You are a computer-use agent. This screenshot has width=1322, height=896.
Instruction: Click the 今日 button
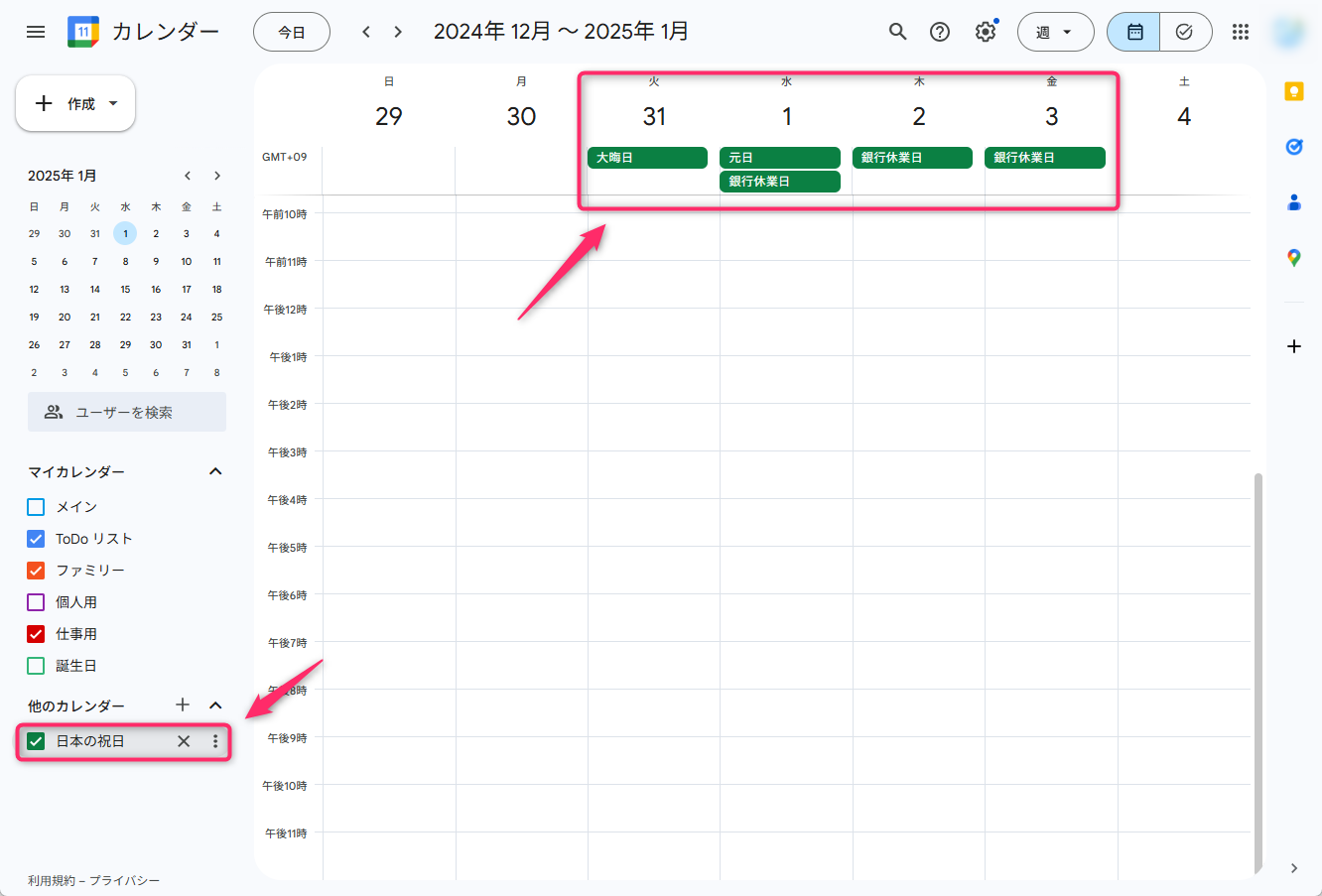(291, 31)
